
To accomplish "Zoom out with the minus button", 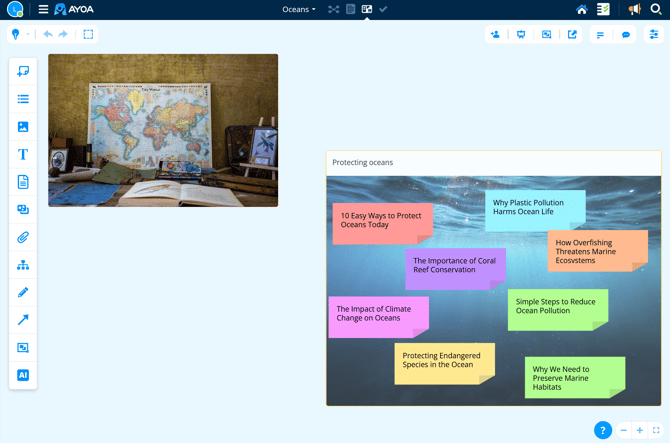I will coord(624,430).
